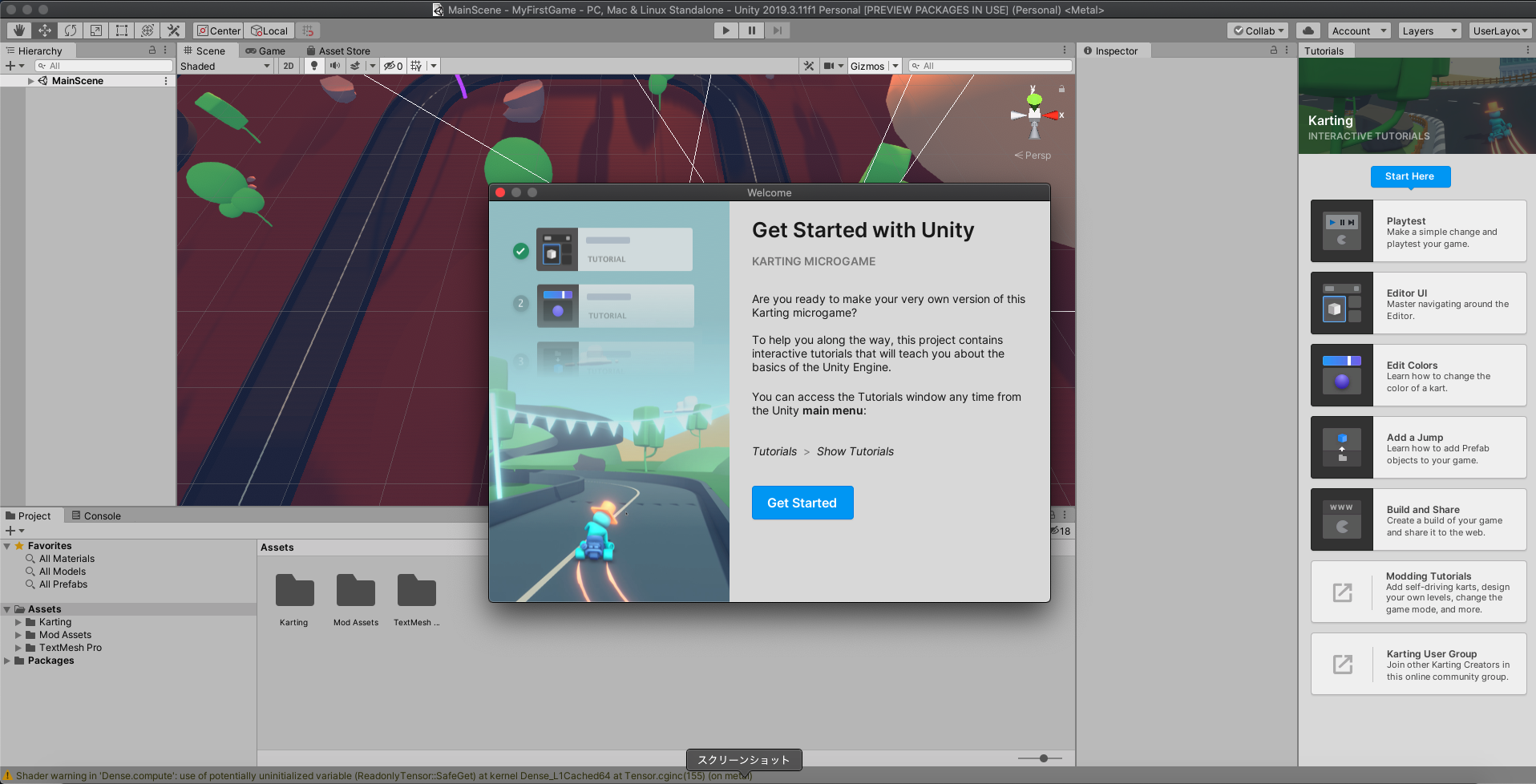Switch to the Asset Store tab

(x=338, y=51)
